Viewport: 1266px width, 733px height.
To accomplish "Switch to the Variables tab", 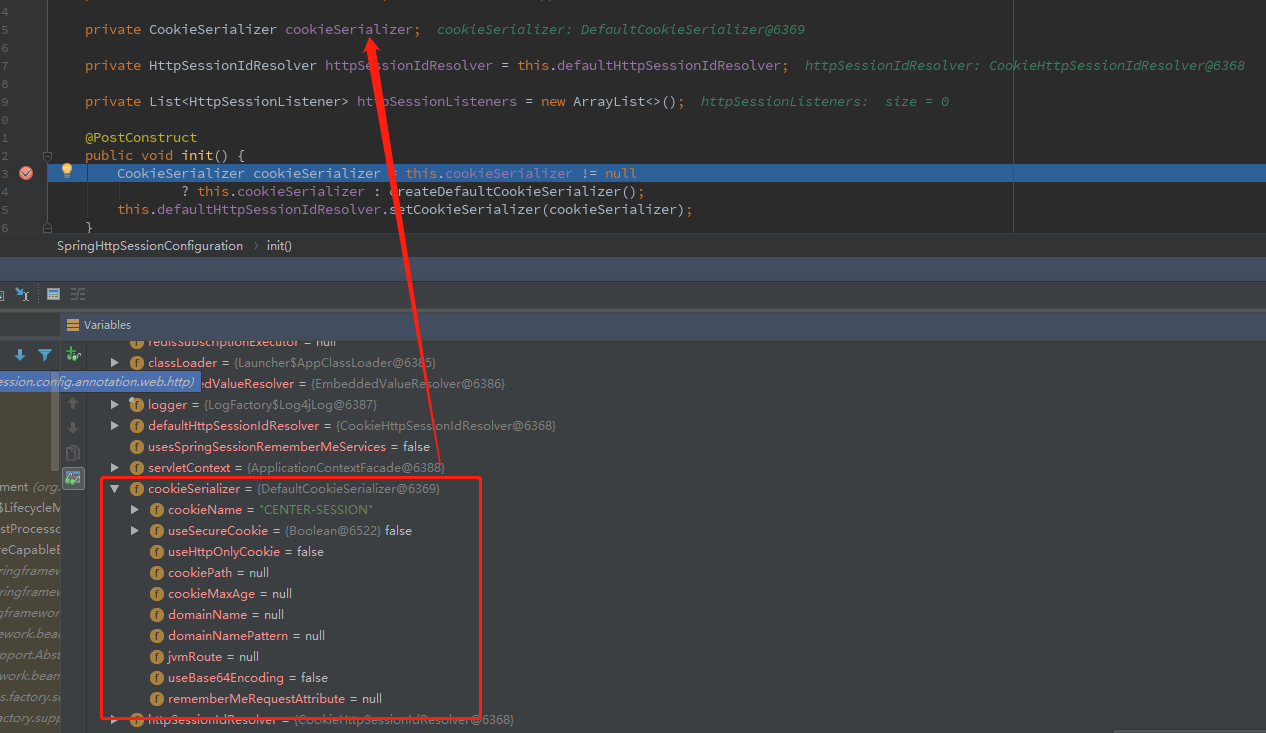I will 99,325.
